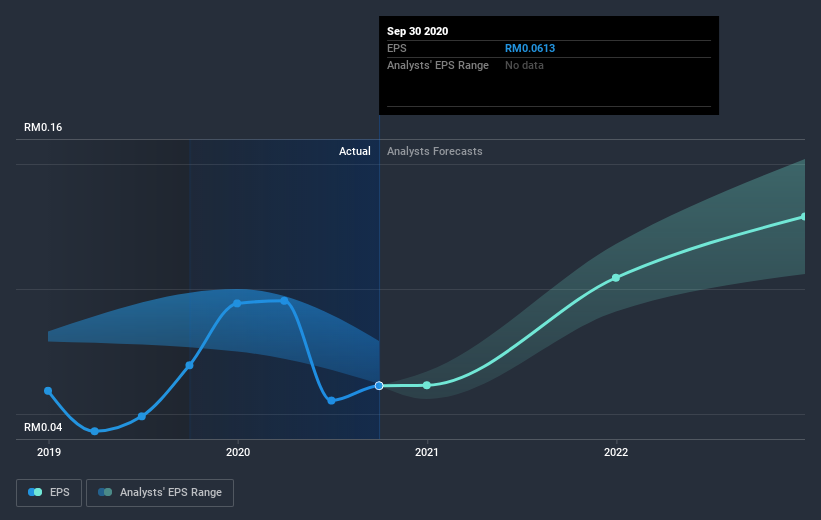Click the 'Actual' section label
821x520 pixels.
[x=354, y=151]
